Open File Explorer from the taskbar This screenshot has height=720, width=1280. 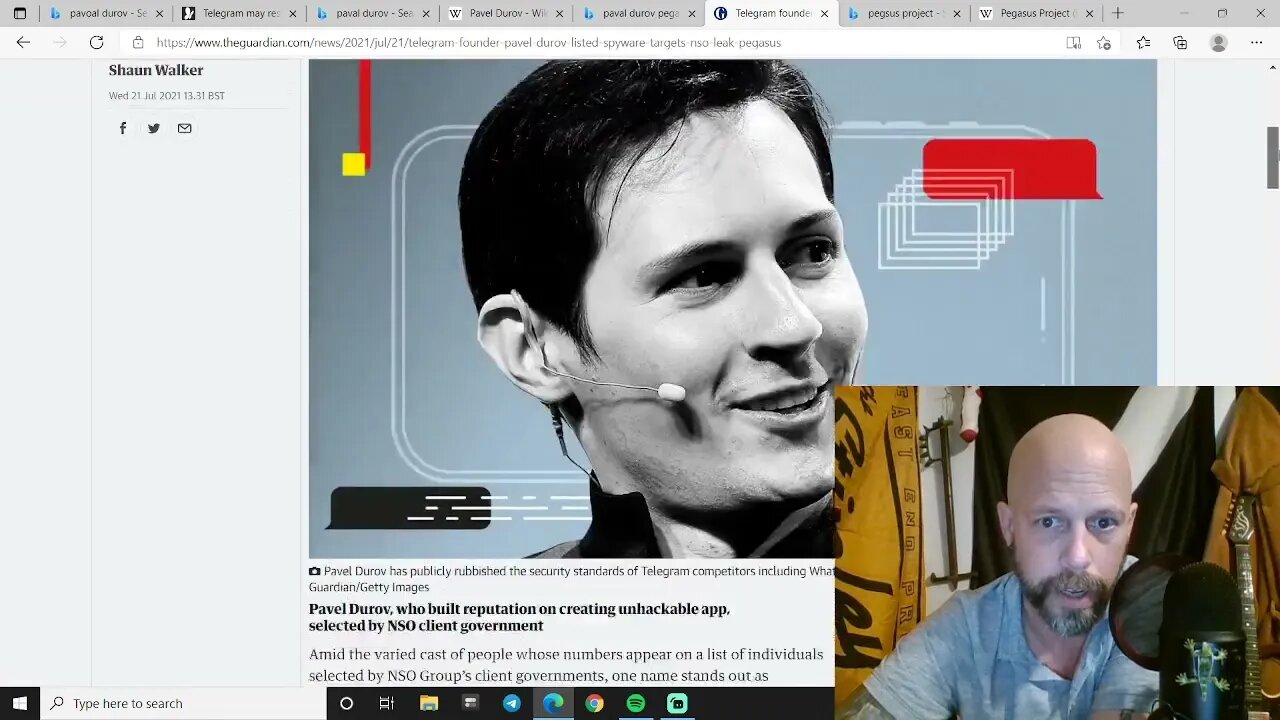pos(429,703)
